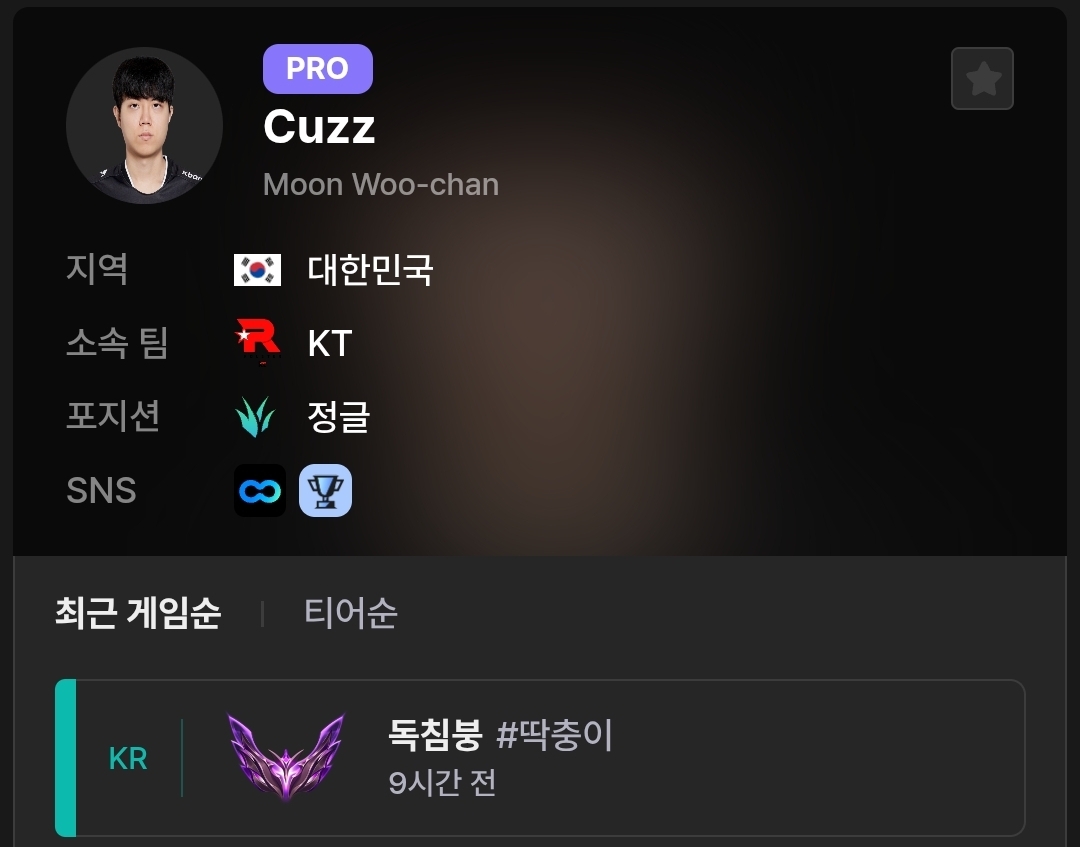Click the South Korea flag icon
Viewport: 1080px width, 847px height.
[258, 270]
